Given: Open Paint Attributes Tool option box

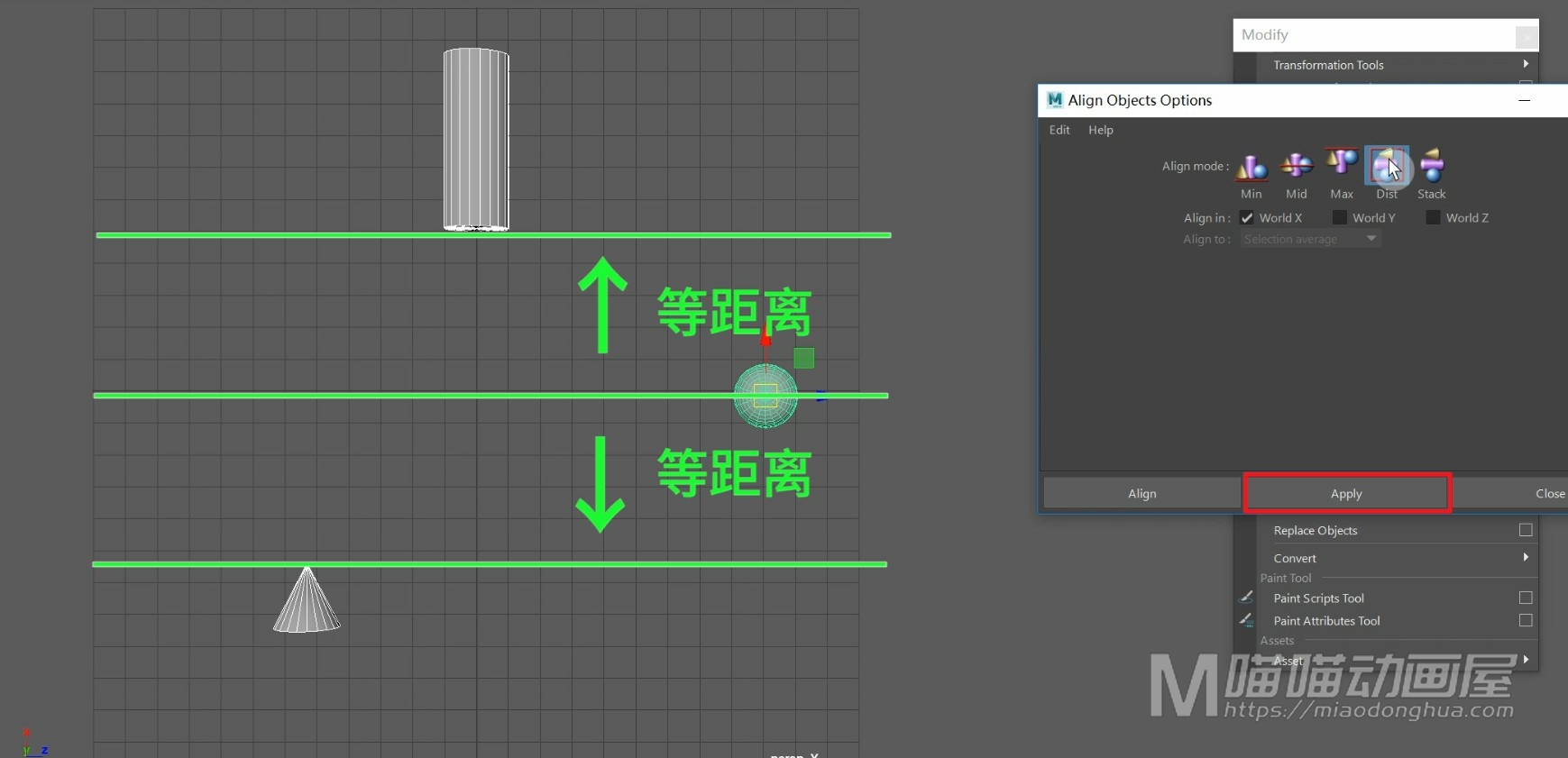Looking at the screenshot, I should coord(1526,620).
